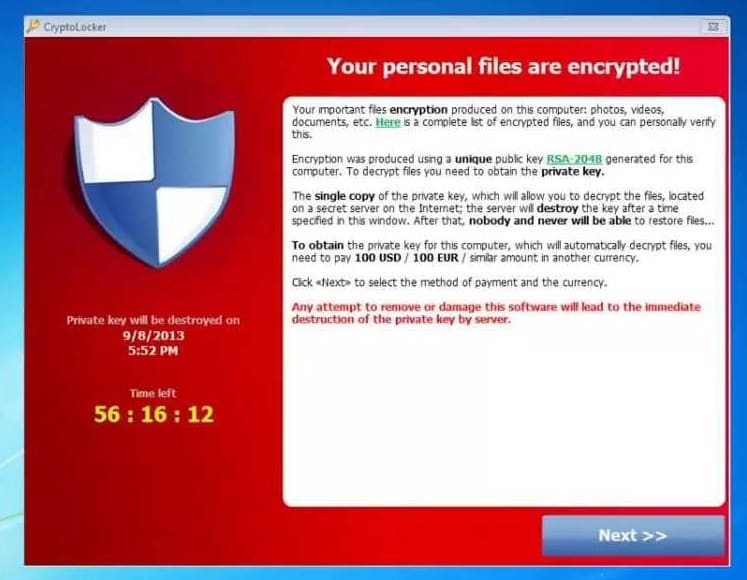Click the "Time left" label
This screenshot has width=747, height=580.
[x=153, y=393]
